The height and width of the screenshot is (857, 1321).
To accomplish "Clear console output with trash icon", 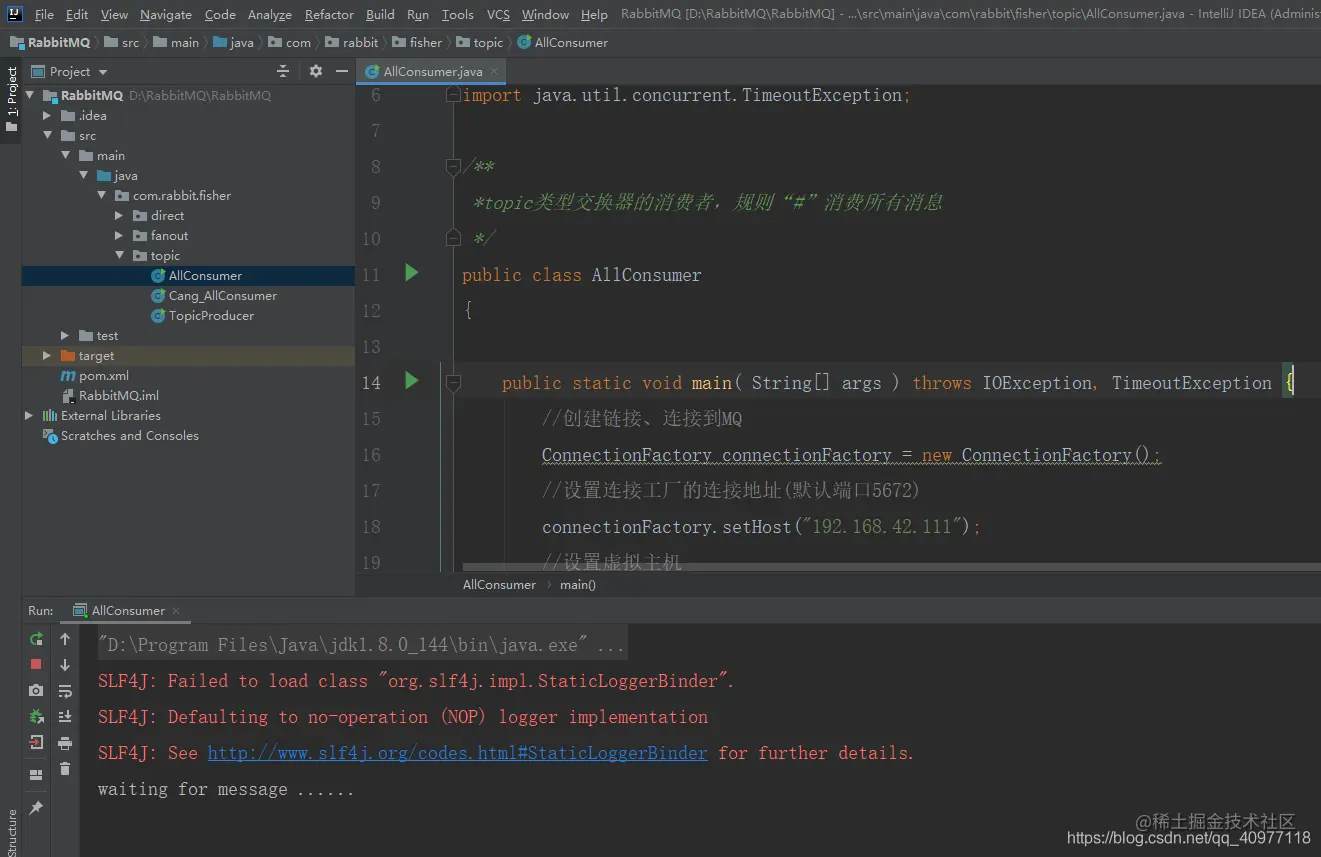I will [x=65, y=768].
